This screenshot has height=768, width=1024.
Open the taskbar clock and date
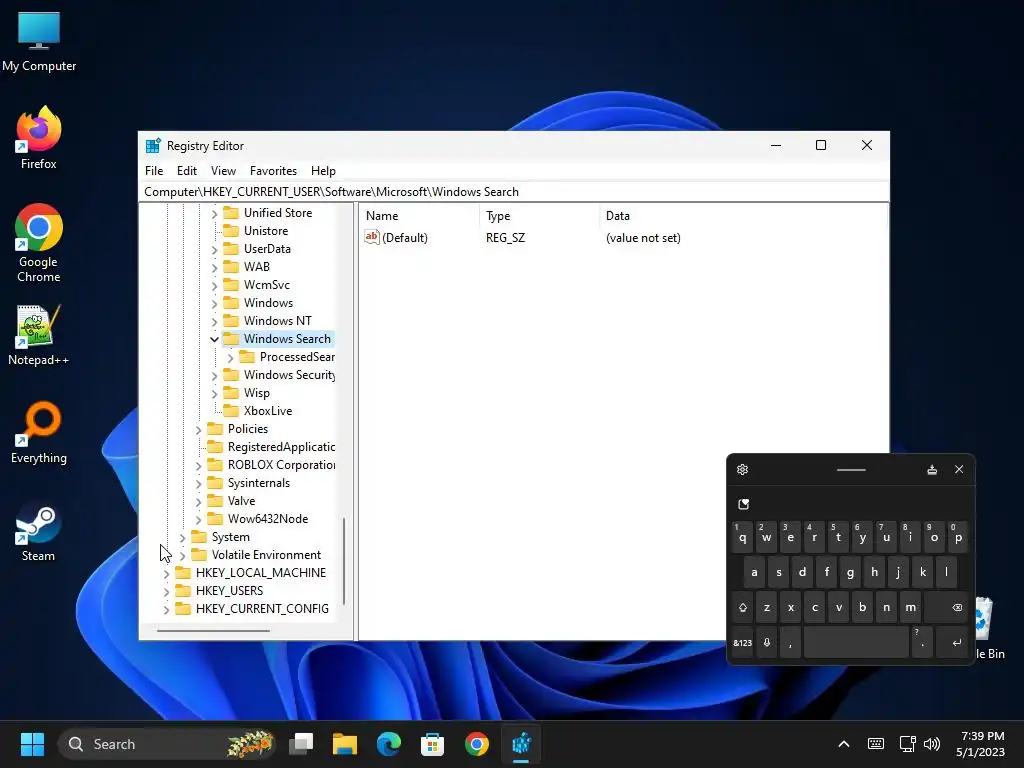[980, 744]
